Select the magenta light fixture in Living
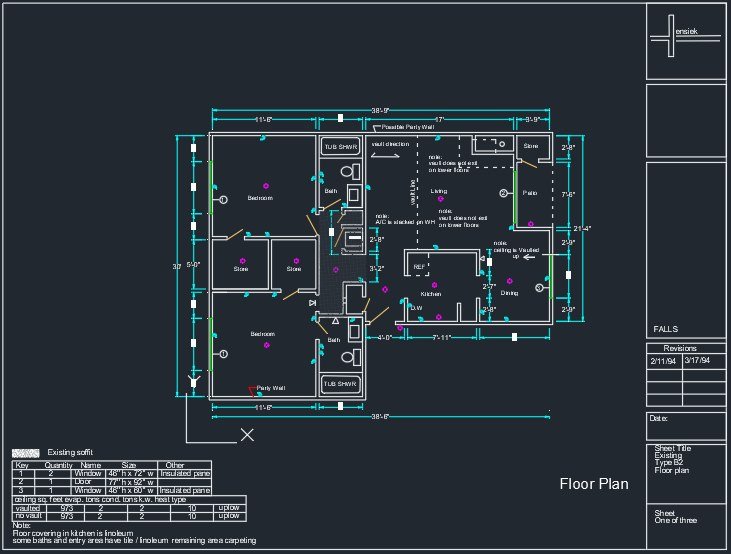The height and width of the screenshot is (554, 731). [x=440, y=199]
